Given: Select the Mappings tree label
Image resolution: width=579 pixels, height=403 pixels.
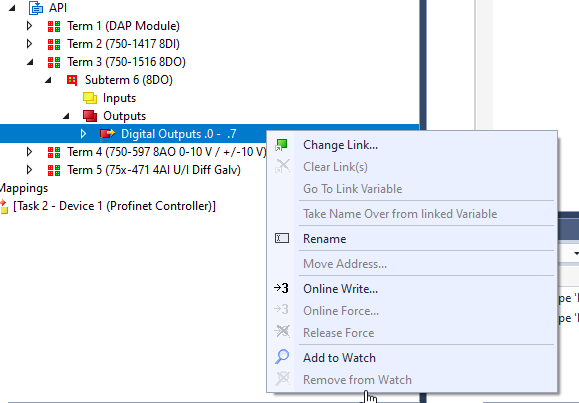Looking at the screenshot, I should [24, 188].
